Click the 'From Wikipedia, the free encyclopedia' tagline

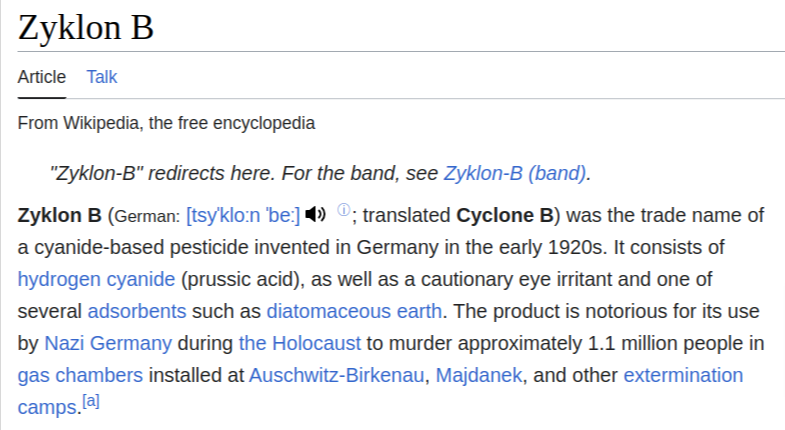tap(166, 124)
